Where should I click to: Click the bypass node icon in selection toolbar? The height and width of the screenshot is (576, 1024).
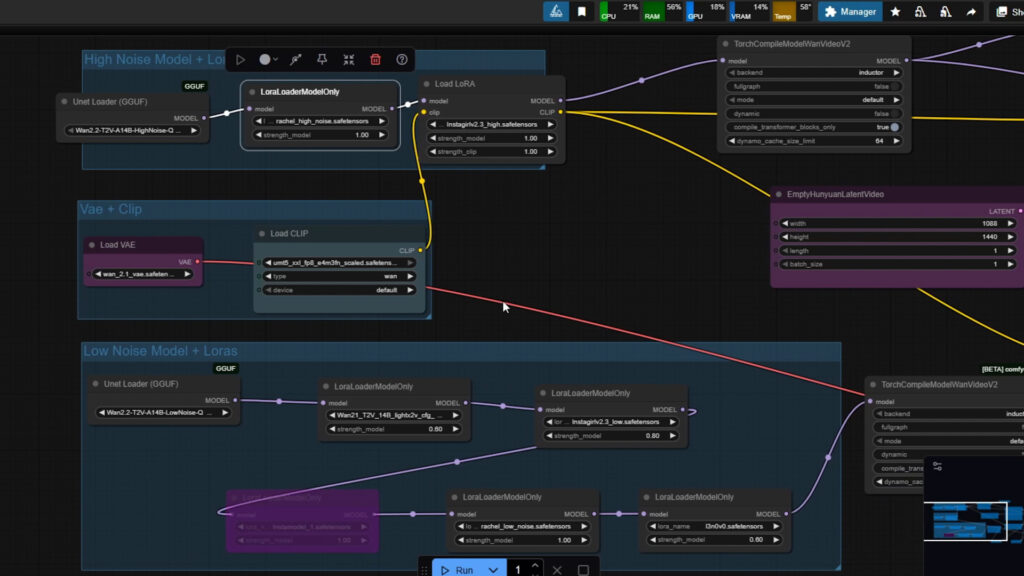[295, 60]
